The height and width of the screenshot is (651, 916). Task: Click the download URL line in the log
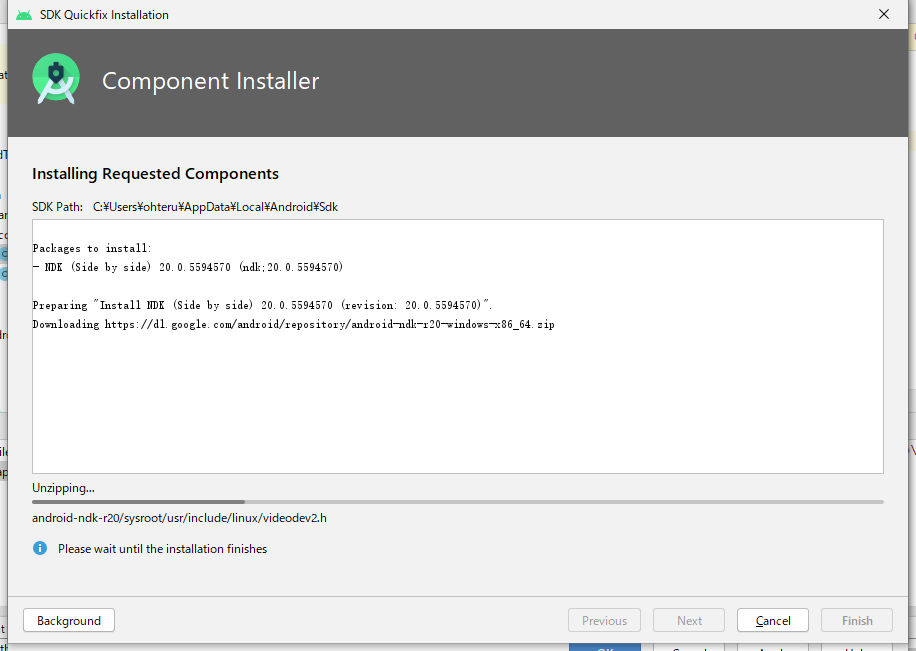(294, 324)
